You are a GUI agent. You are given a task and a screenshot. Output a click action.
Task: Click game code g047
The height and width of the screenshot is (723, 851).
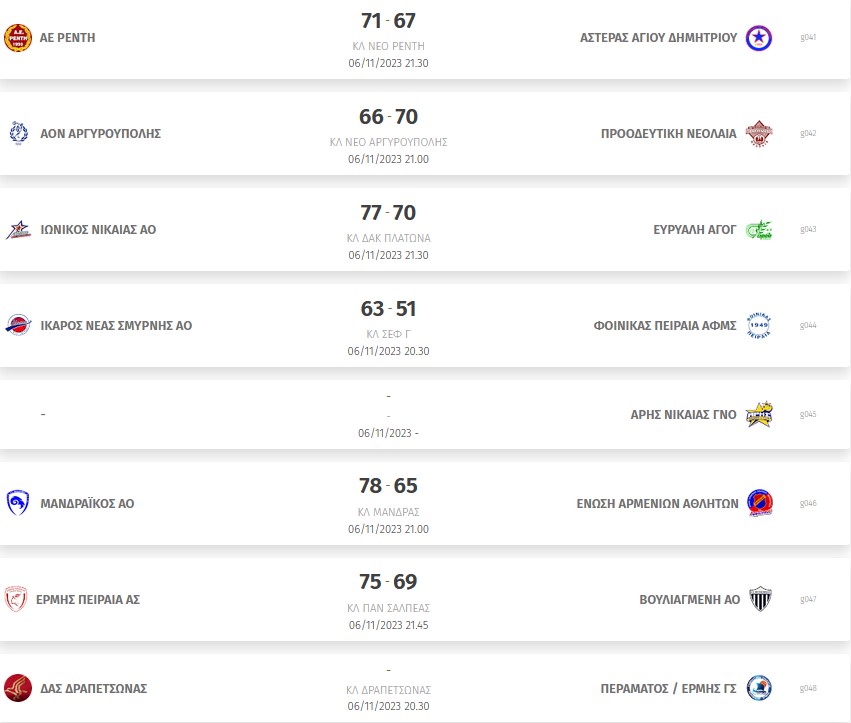[808, 599]
